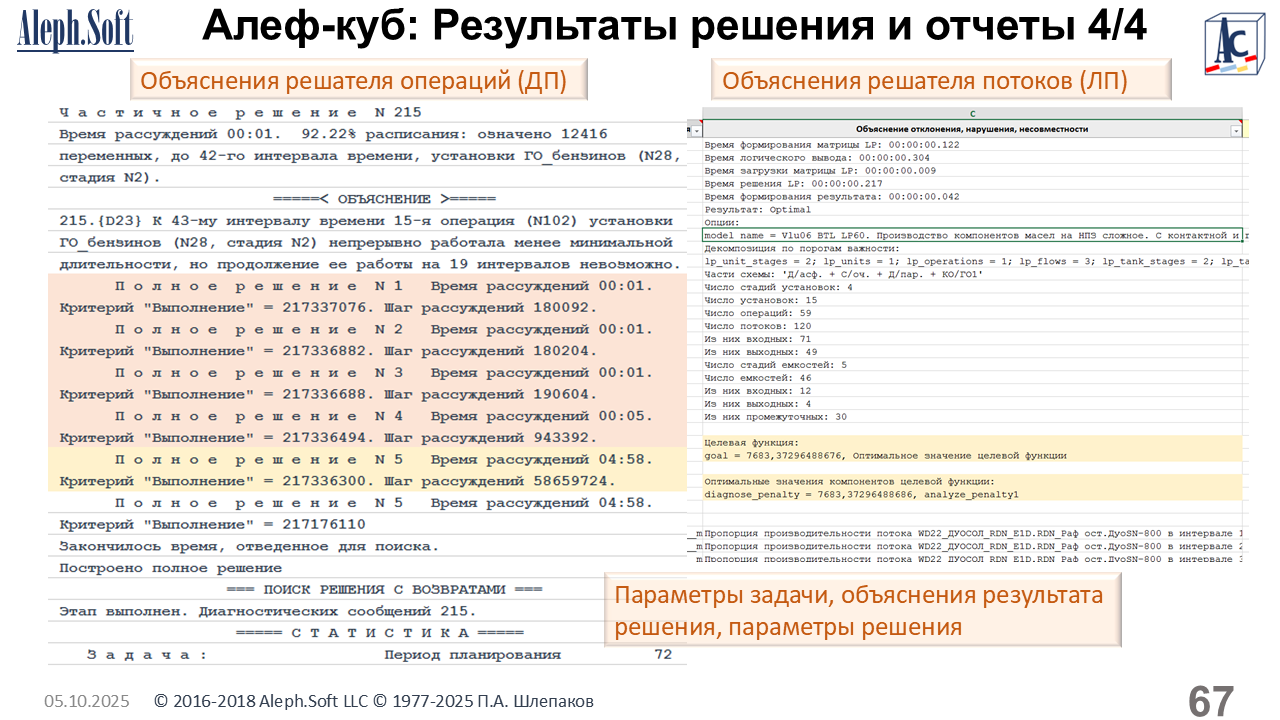The height and width of the screenshot is (720, 1280).
Task: Click the date 05.10.2025 in footer
Action: tap(86, 702)
